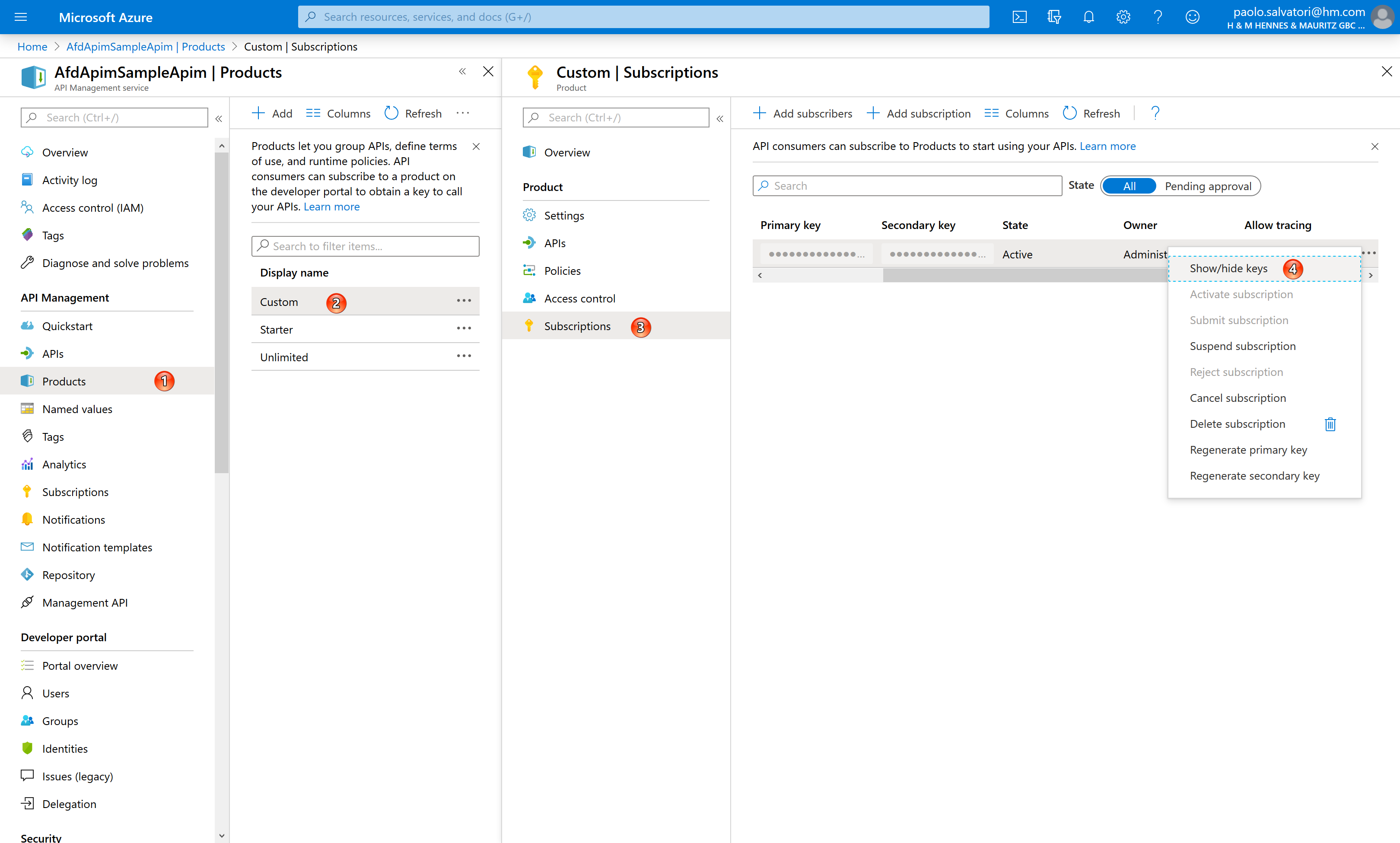Click the horizontal scrollbar of subscriptions table
Image resolution: width=1400 pixels, height=843 pixels.
[x=1025, y=276]
